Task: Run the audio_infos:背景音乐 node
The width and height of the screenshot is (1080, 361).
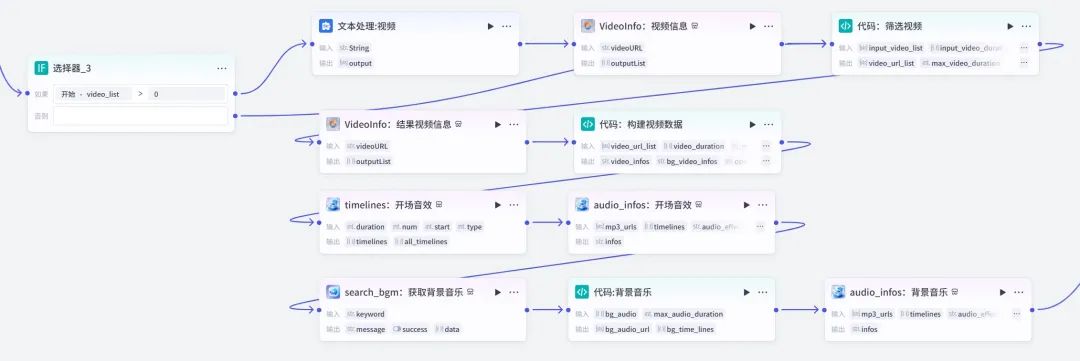Action: (x=1003, y=292)
